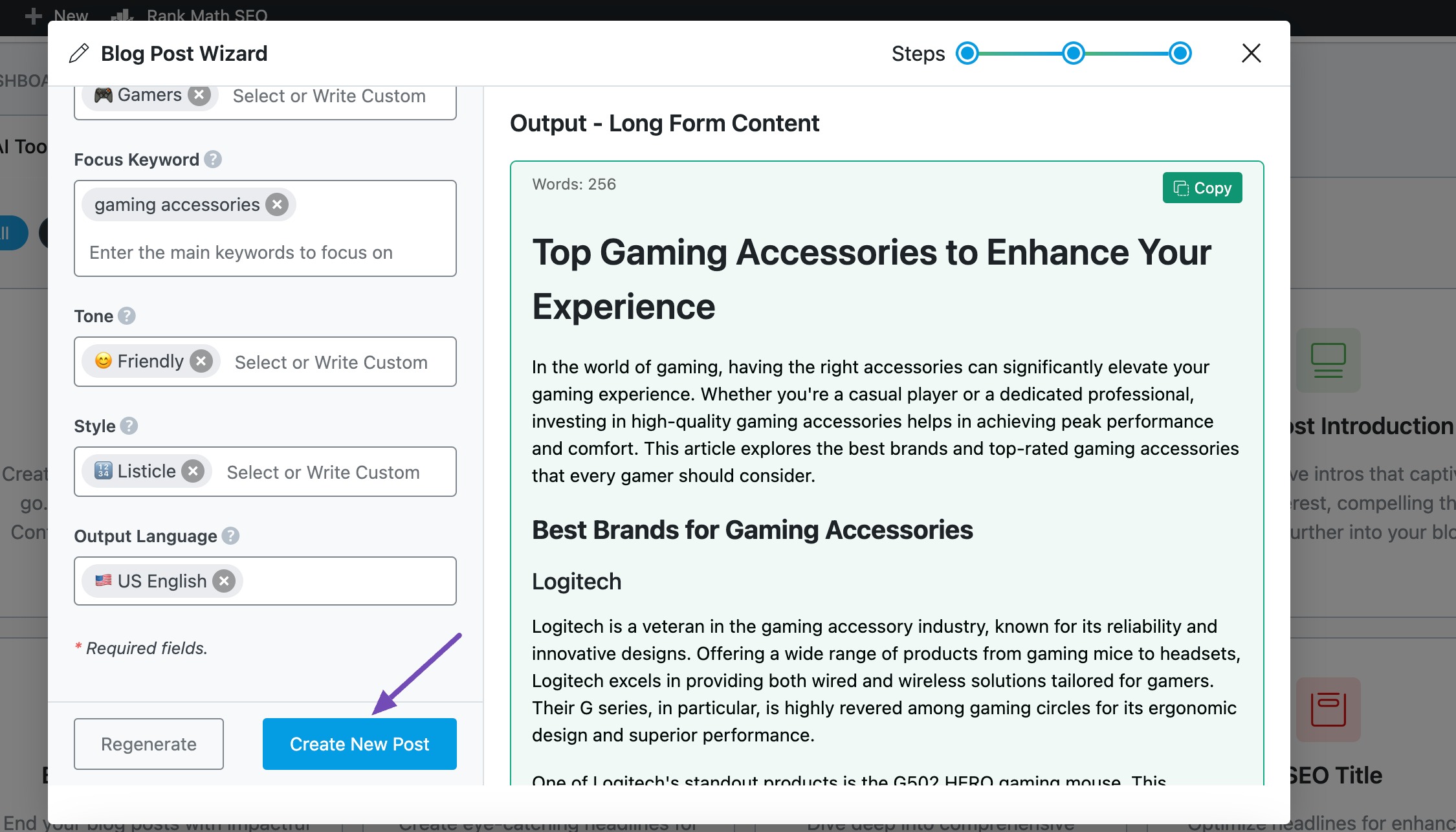Click the Copy button for generated content

point(1201,188)
